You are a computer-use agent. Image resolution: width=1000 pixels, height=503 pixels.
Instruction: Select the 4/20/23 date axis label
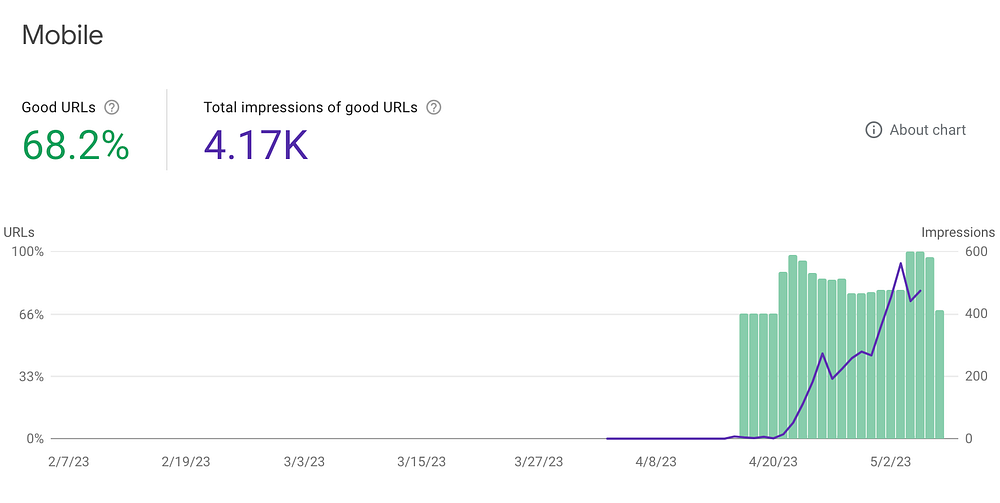(x=773, y=462)
